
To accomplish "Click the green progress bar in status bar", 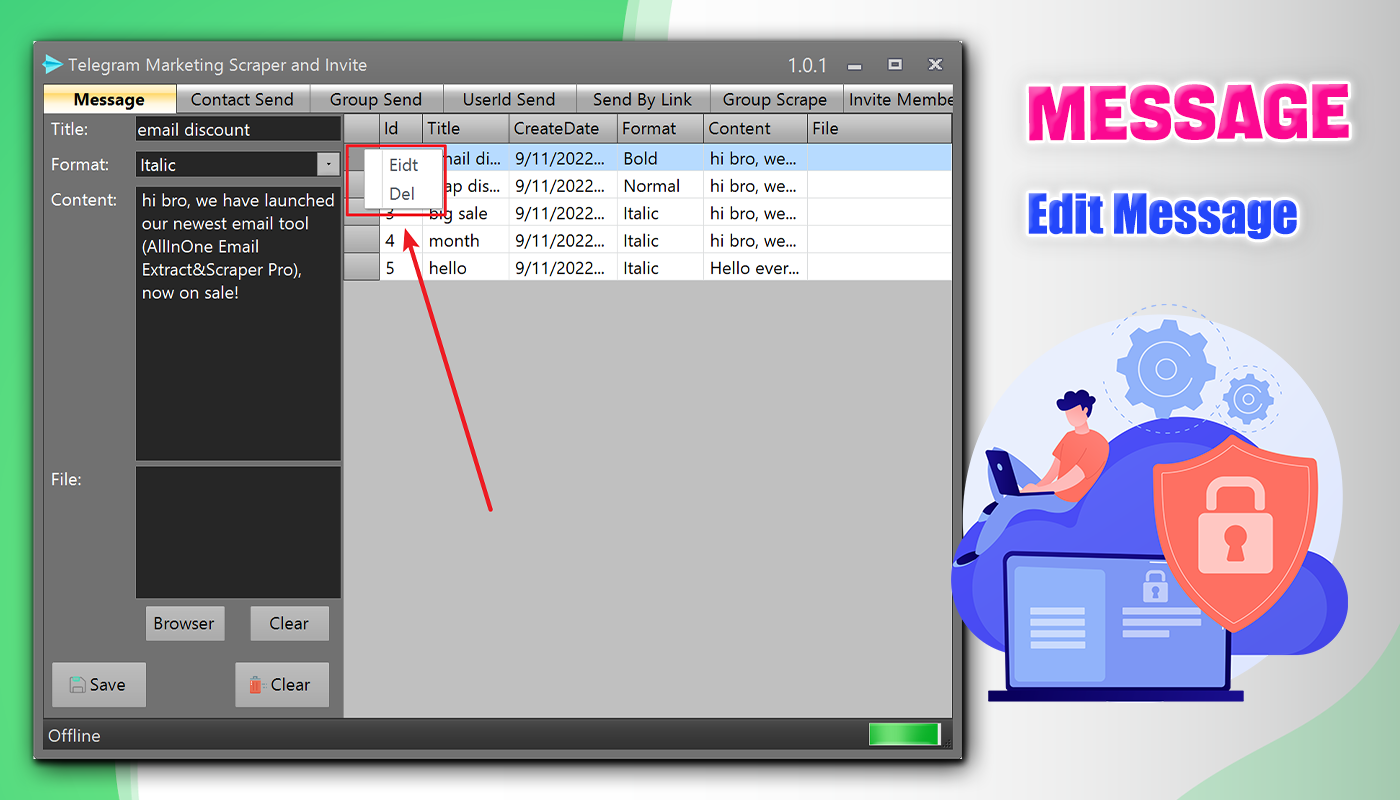I will click(x=905, y=735).
